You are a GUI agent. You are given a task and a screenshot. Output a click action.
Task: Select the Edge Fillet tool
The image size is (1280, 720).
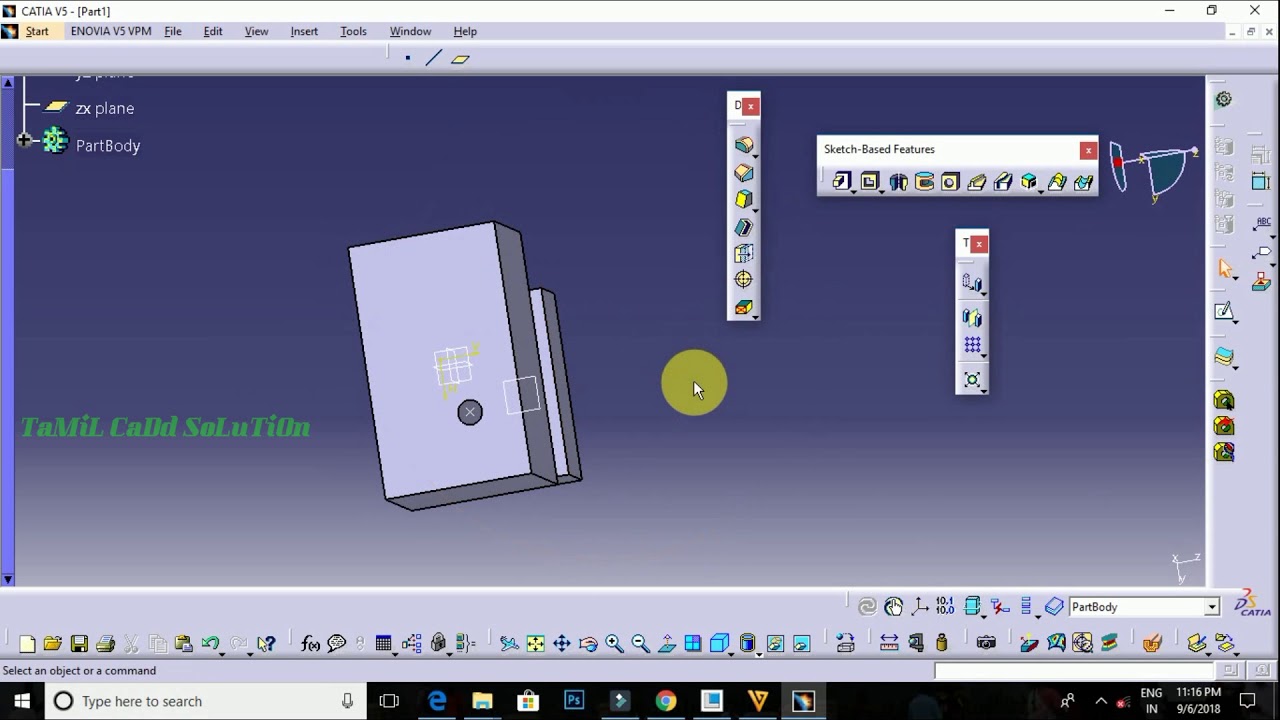[x=743, y=145]
